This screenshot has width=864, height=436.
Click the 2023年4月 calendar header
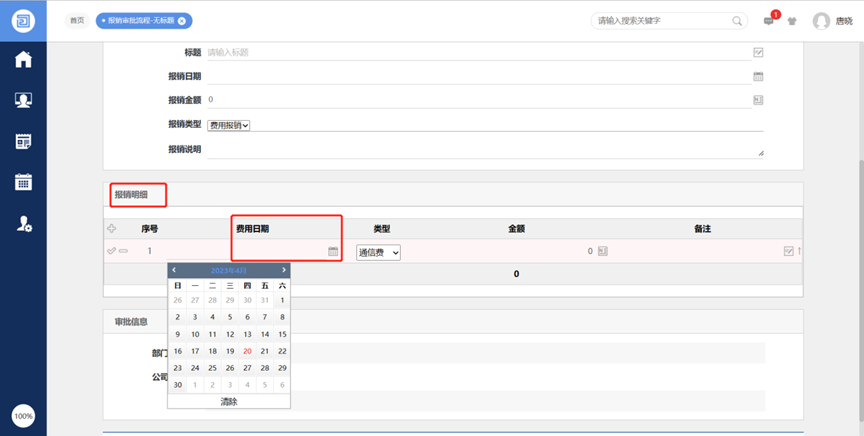click(x=229, y=271)
